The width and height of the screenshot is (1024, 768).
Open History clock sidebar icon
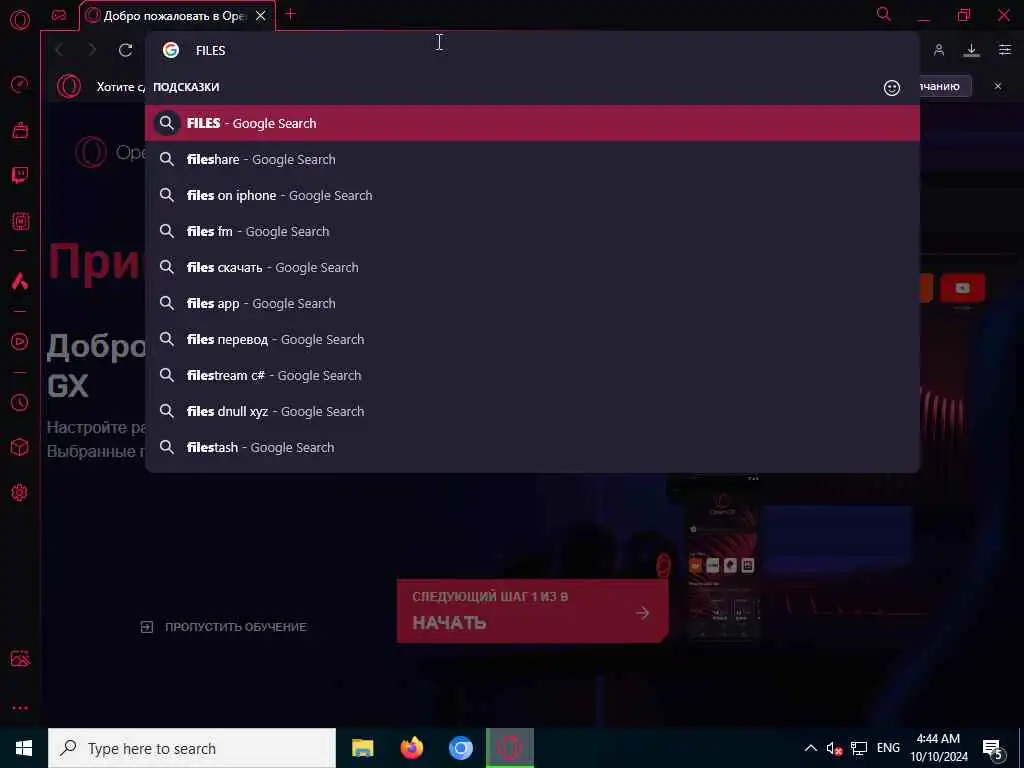(x=20, y=402)
